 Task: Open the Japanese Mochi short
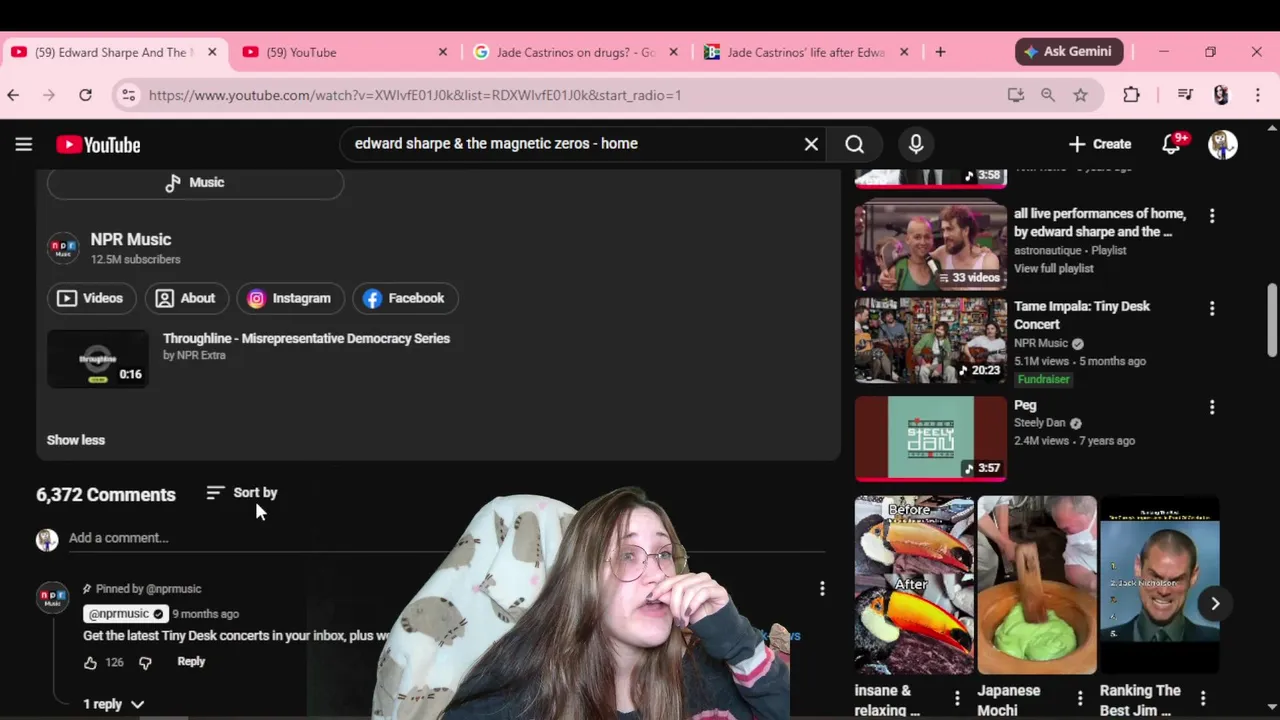(1037, 585)
